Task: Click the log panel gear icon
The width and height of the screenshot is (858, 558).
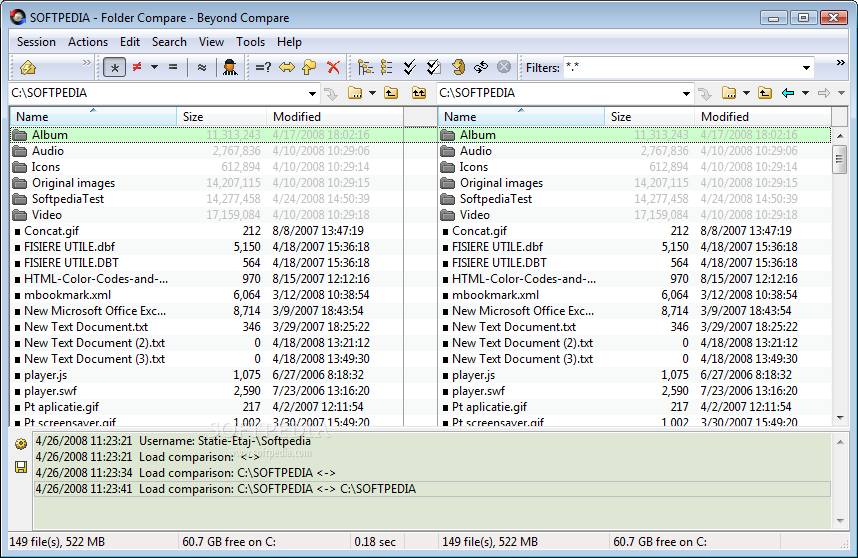Action: pyautogui.click(x=21, y=444)
